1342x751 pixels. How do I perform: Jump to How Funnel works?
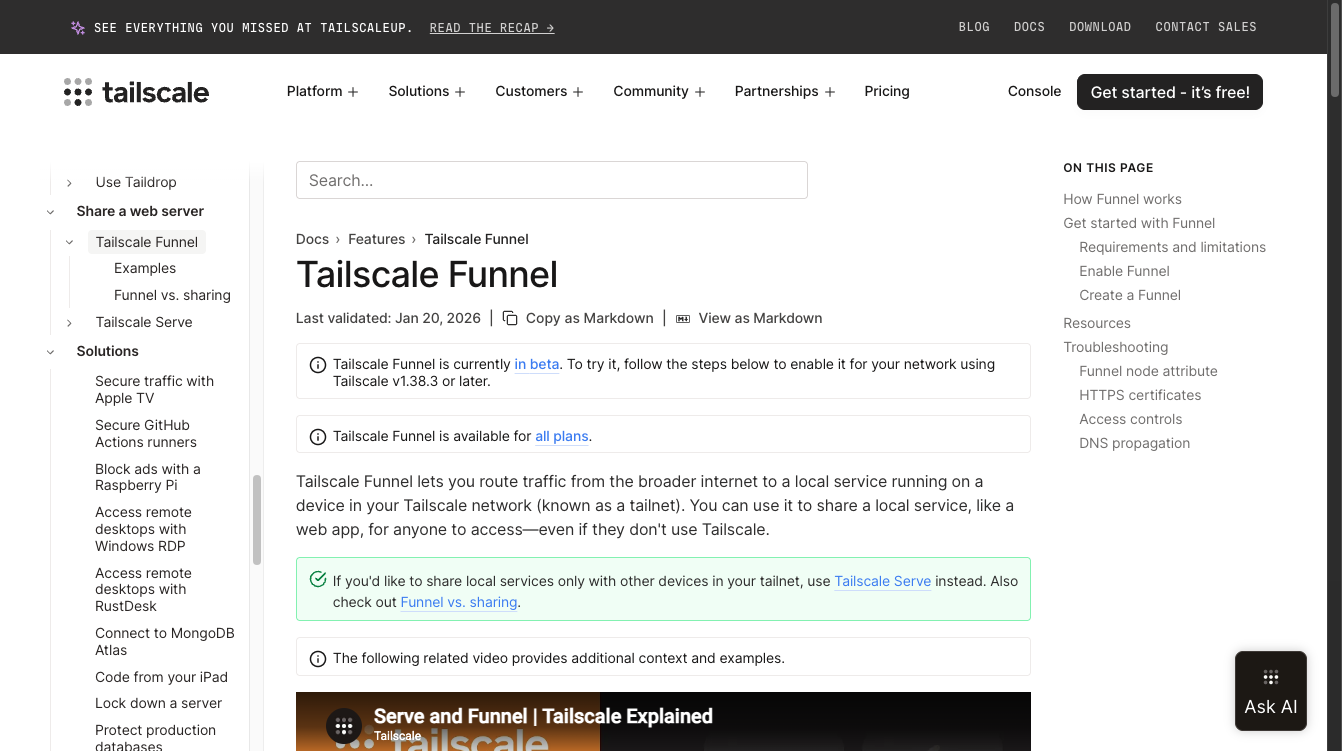pos(1122,199)
